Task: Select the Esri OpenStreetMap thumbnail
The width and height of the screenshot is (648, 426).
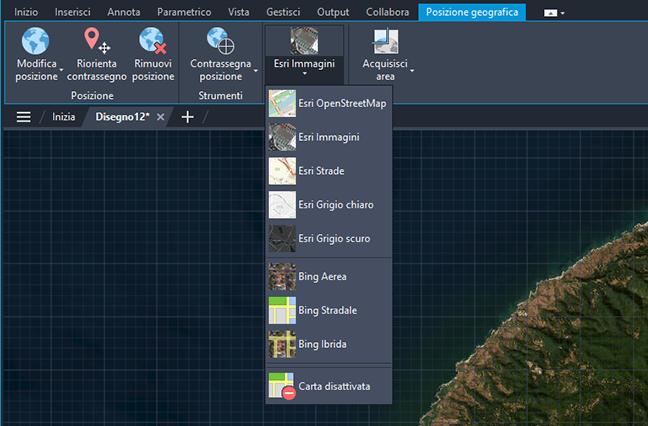Action: coord(282,103)
